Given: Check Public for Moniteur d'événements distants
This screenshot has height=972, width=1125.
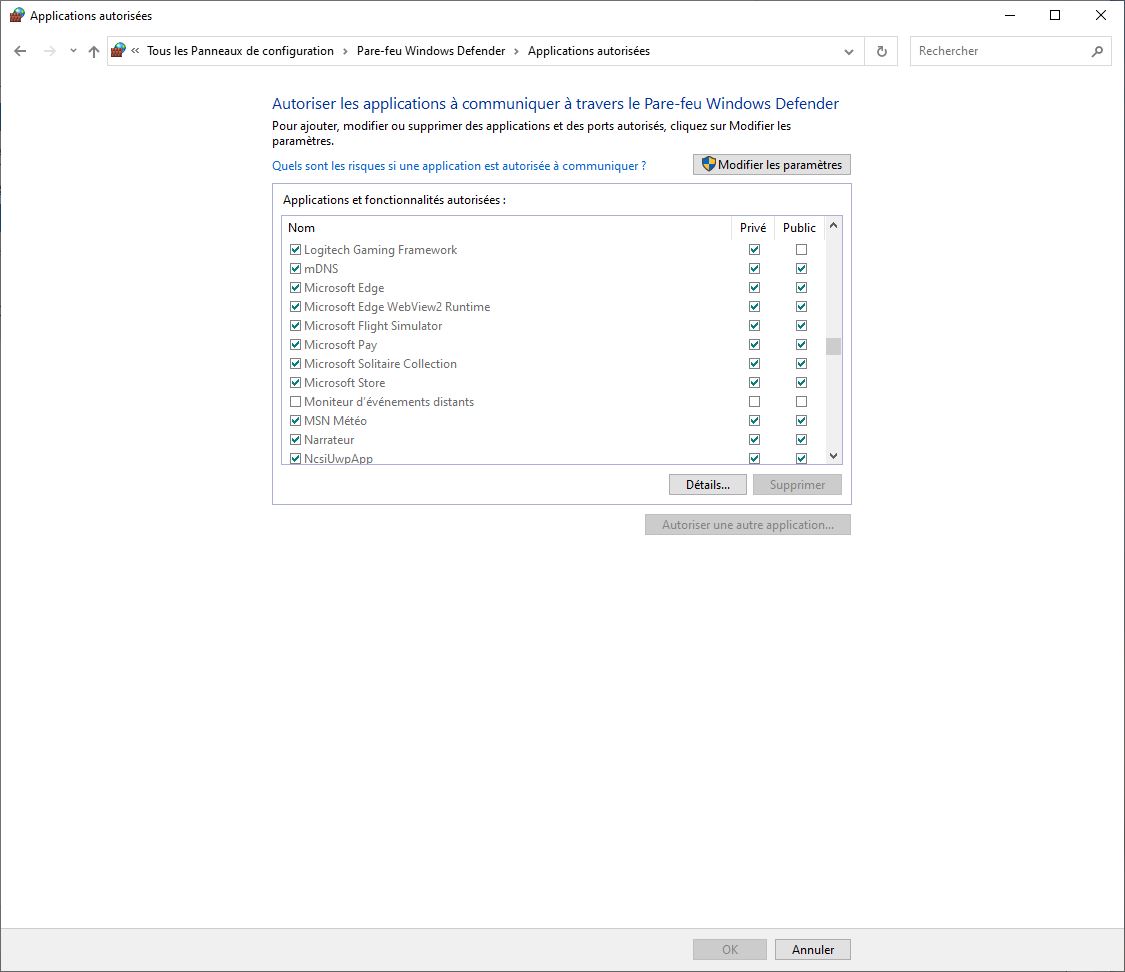Looking at the screenshot, I should pos(801,402).
